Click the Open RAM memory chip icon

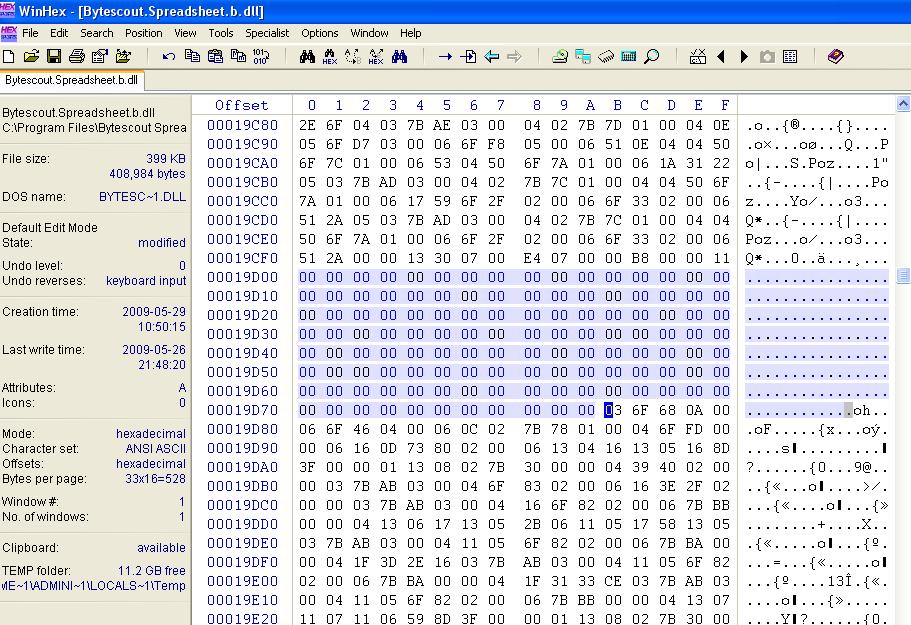pos(606,56)
